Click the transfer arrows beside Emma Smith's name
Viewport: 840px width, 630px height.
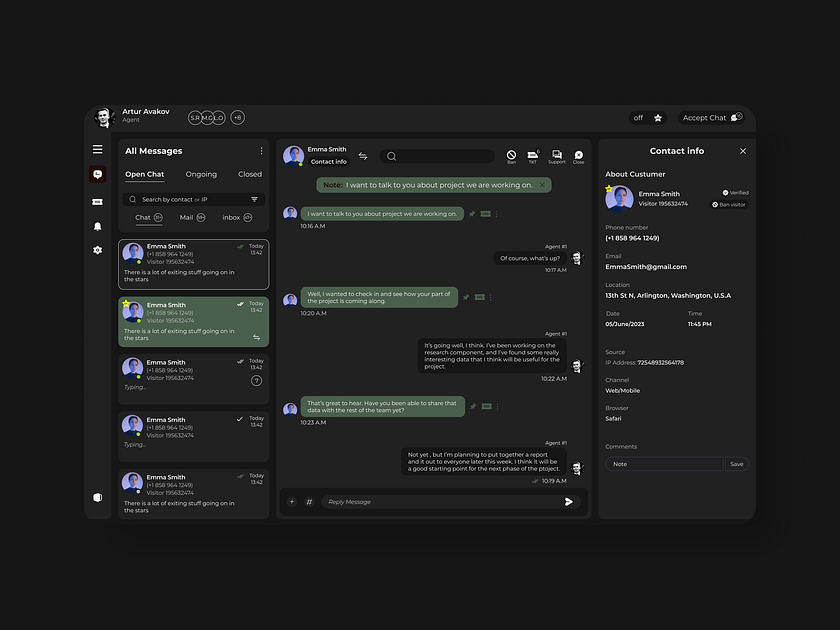coord(363,156)
